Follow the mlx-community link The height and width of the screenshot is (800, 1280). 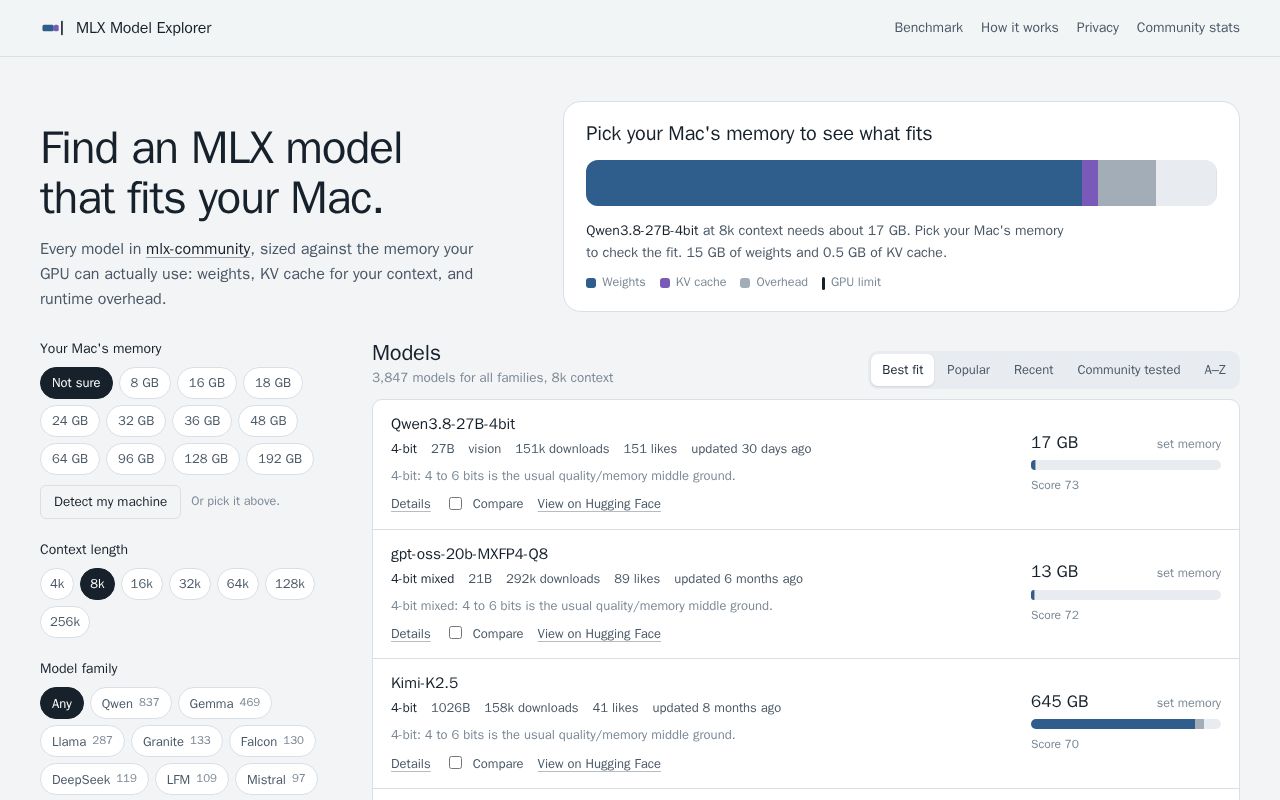point(198,249)
